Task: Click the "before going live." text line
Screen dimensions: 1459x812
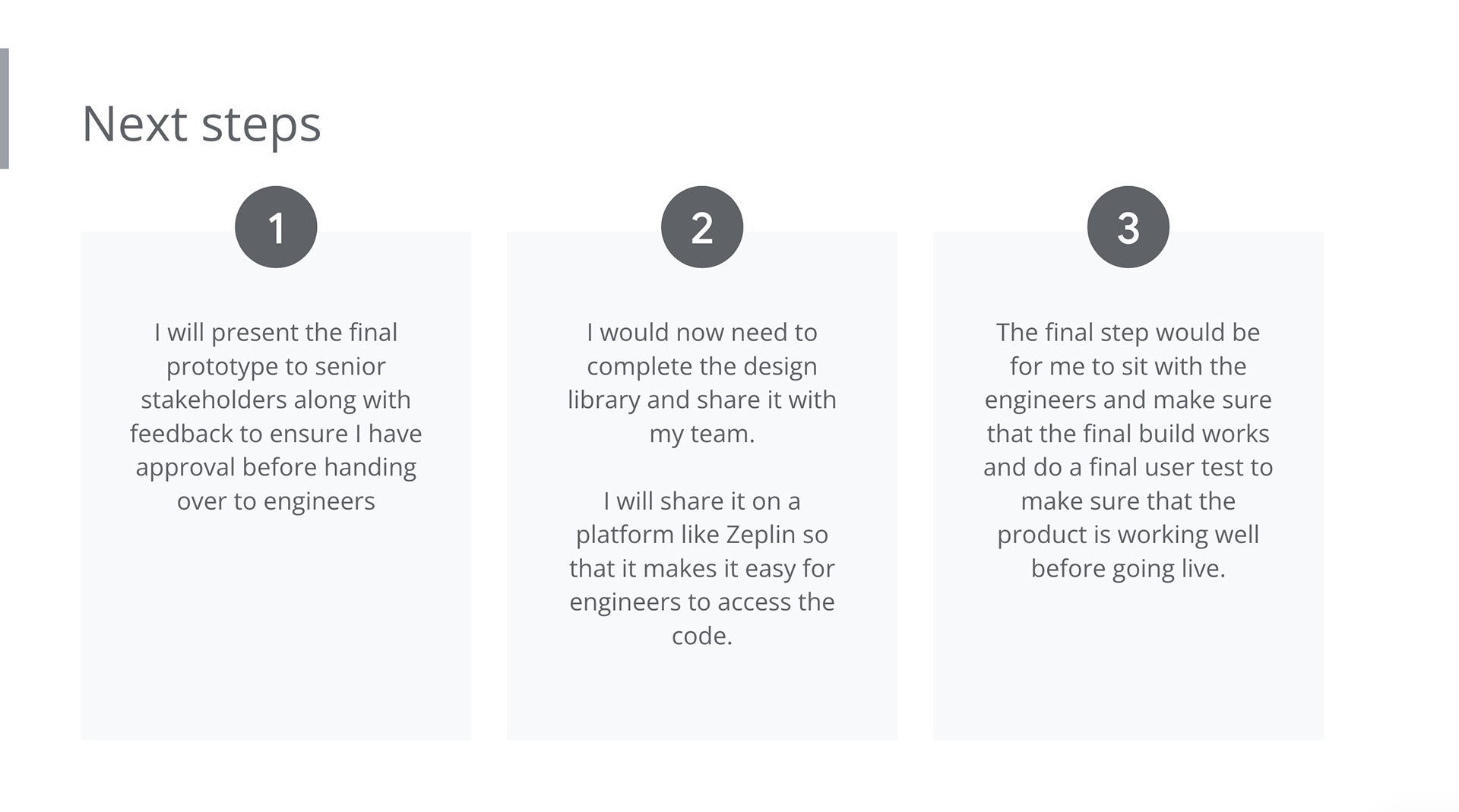Action: (x=1128, y=568)
